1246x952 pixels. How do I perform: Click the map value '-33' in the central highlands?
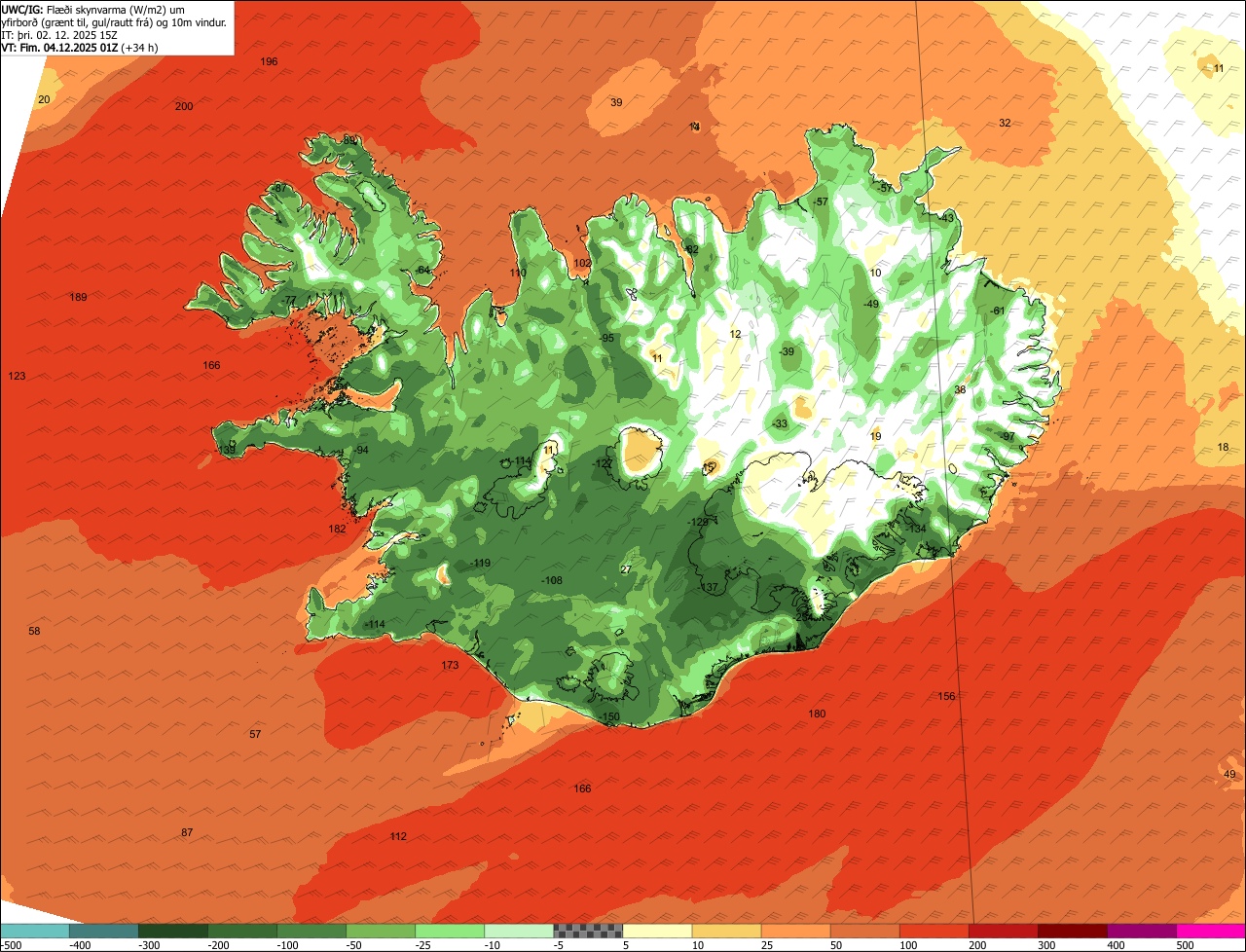pos(780,423)
